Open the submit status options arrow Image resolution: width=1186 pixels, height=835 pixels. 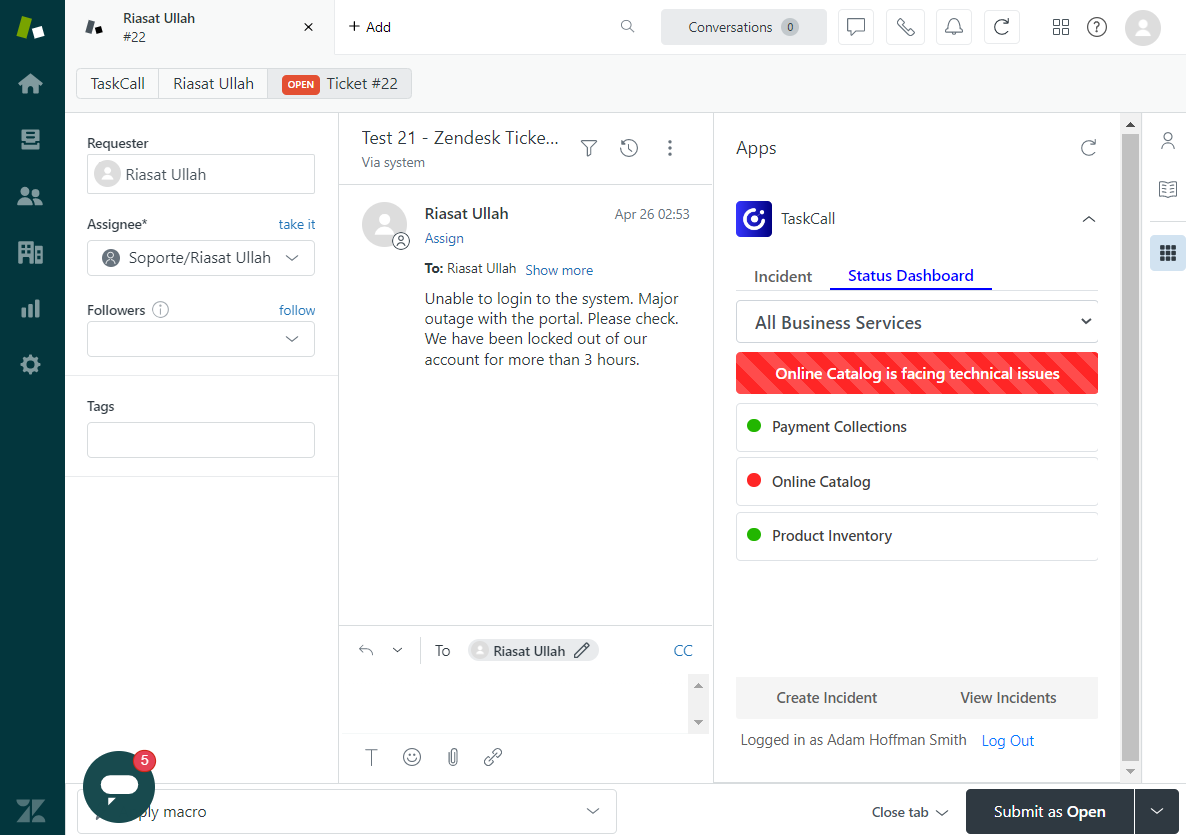(x=1157, y=812)
